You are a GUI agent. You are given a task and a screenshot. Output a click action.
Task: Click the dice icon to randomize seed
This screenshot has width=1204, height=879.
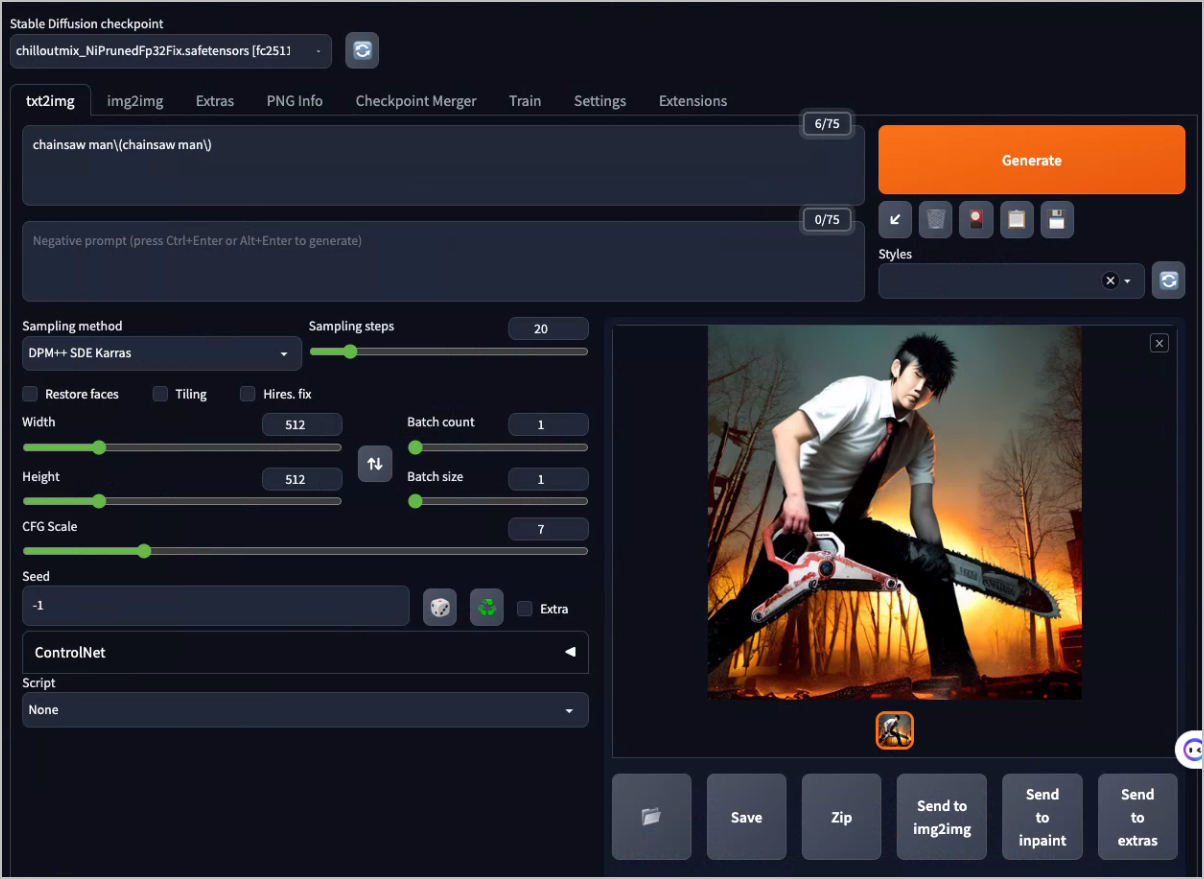(440, 607)
